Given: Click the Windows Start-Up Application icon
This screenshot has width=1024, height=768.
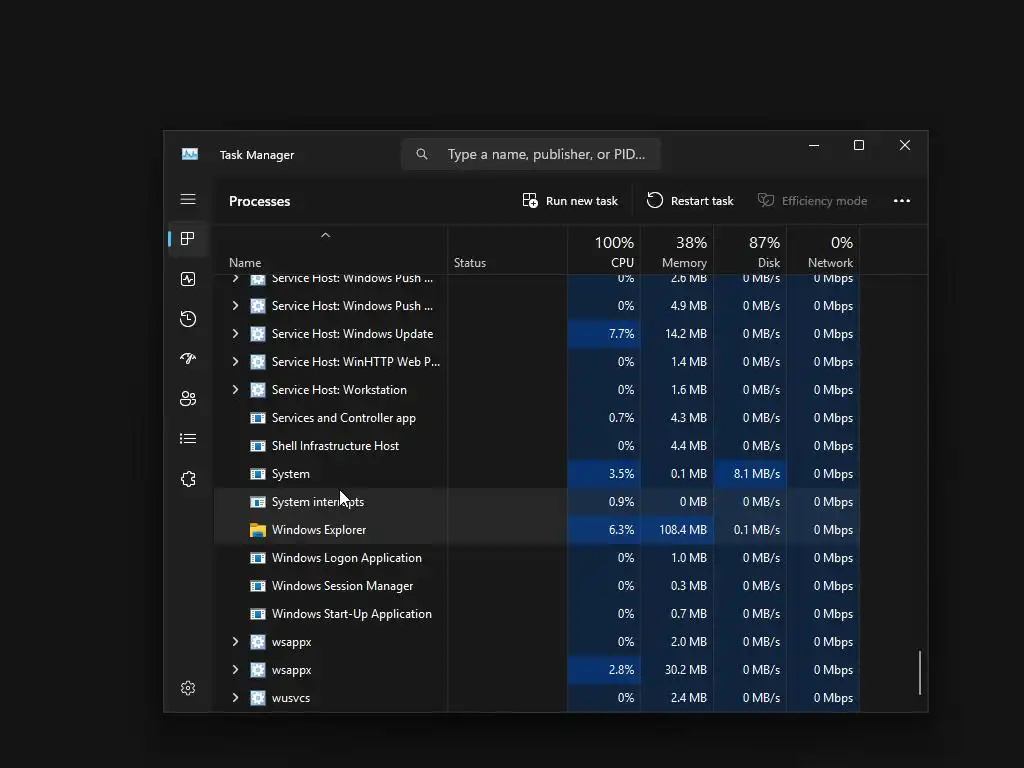Looking at the screenshot, I should point(258,614).
